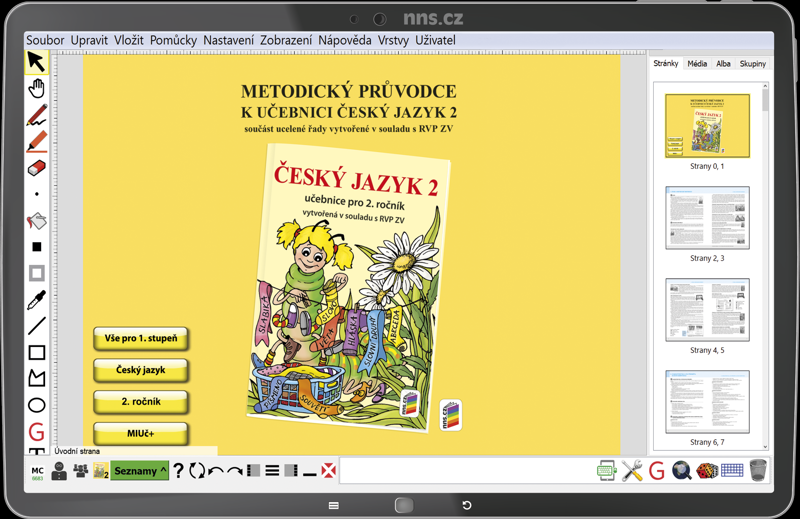800x519 pixels.
Task: Click the undo arrow
Action: [216, 471]
